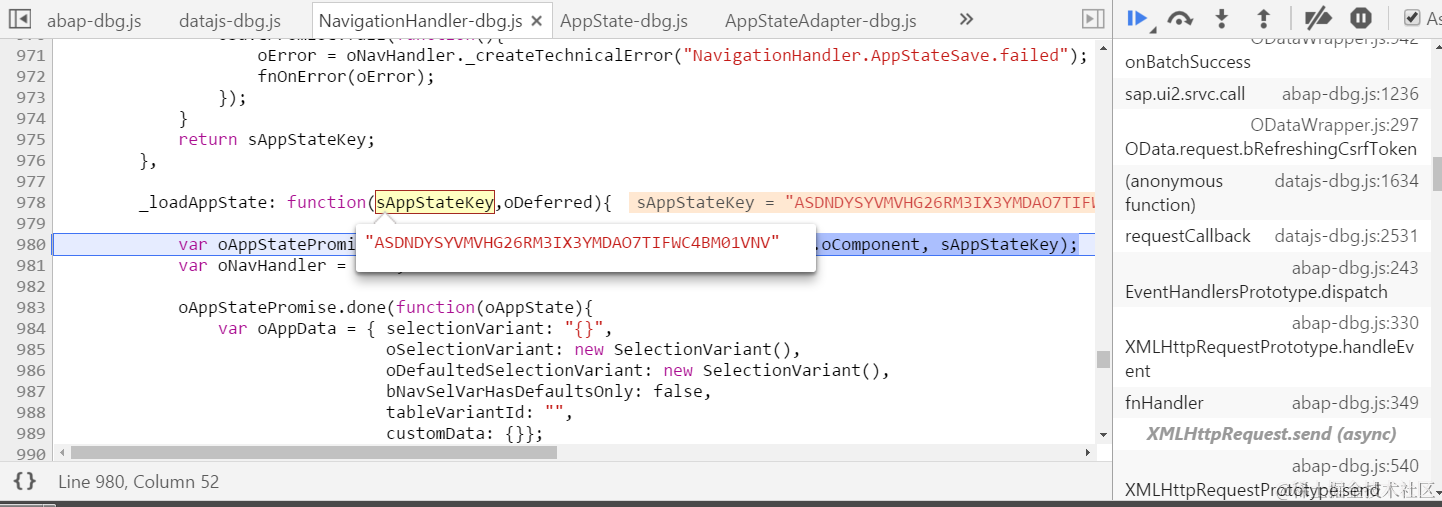1442x507 pixels.
Task: Resume script execution
Action: [1138, 18]
